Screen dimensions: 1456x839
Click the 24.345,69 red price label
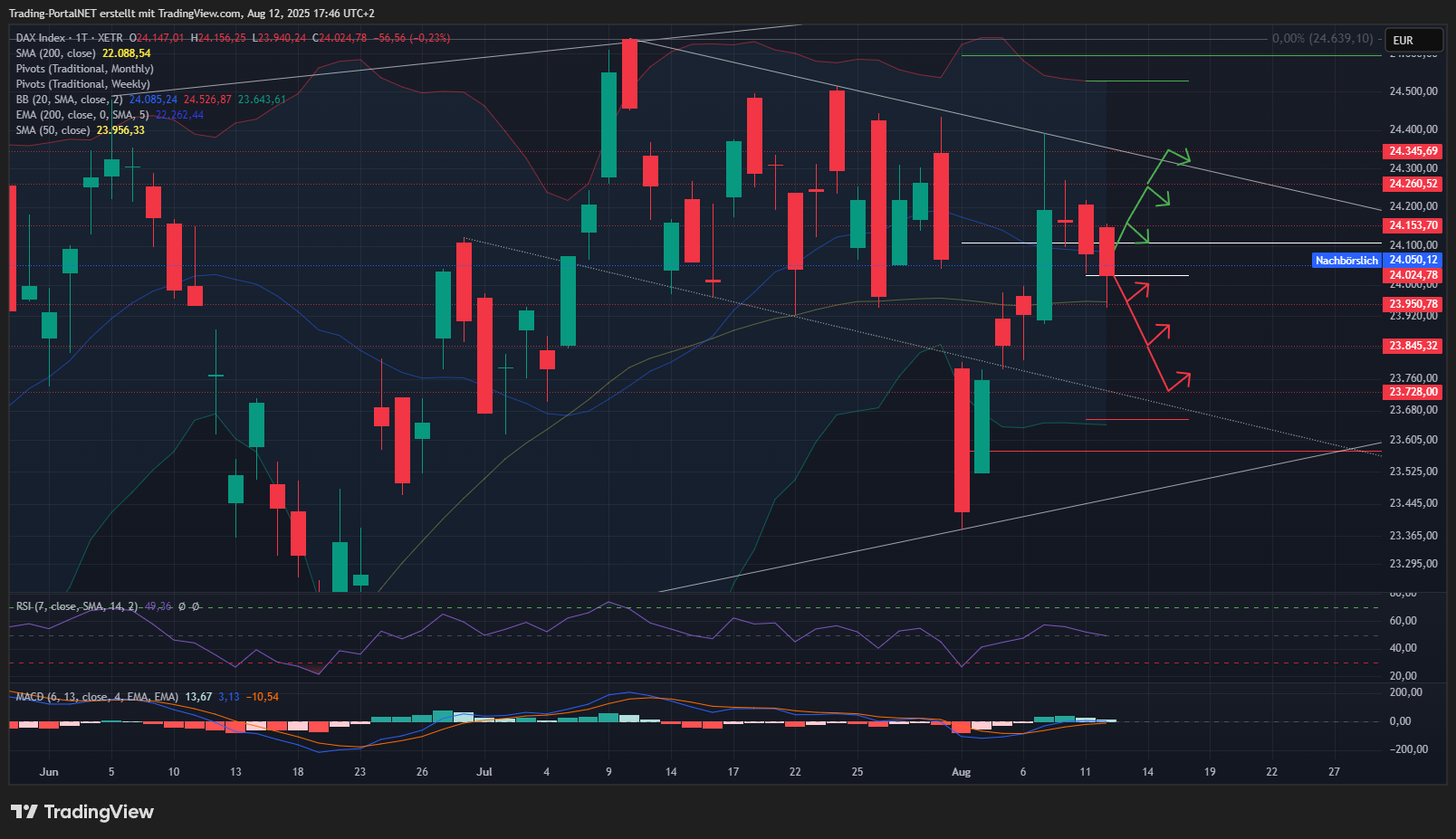click(1413, 151)
